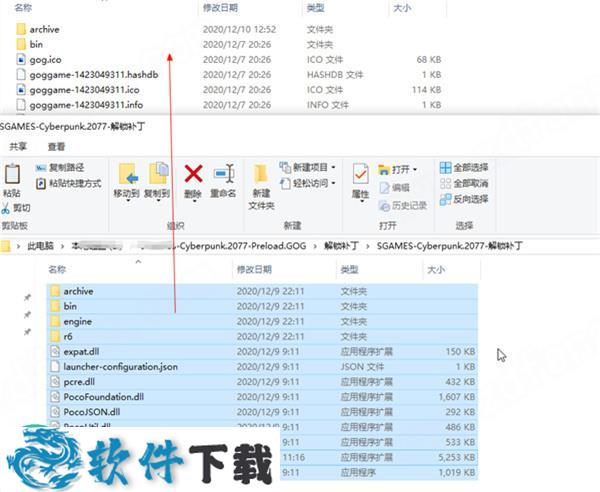Click the Cyberpunk.2077-Preload.GOG breadcrumb segment
This screenshot has height=492, width=600.
pos(243,246)
